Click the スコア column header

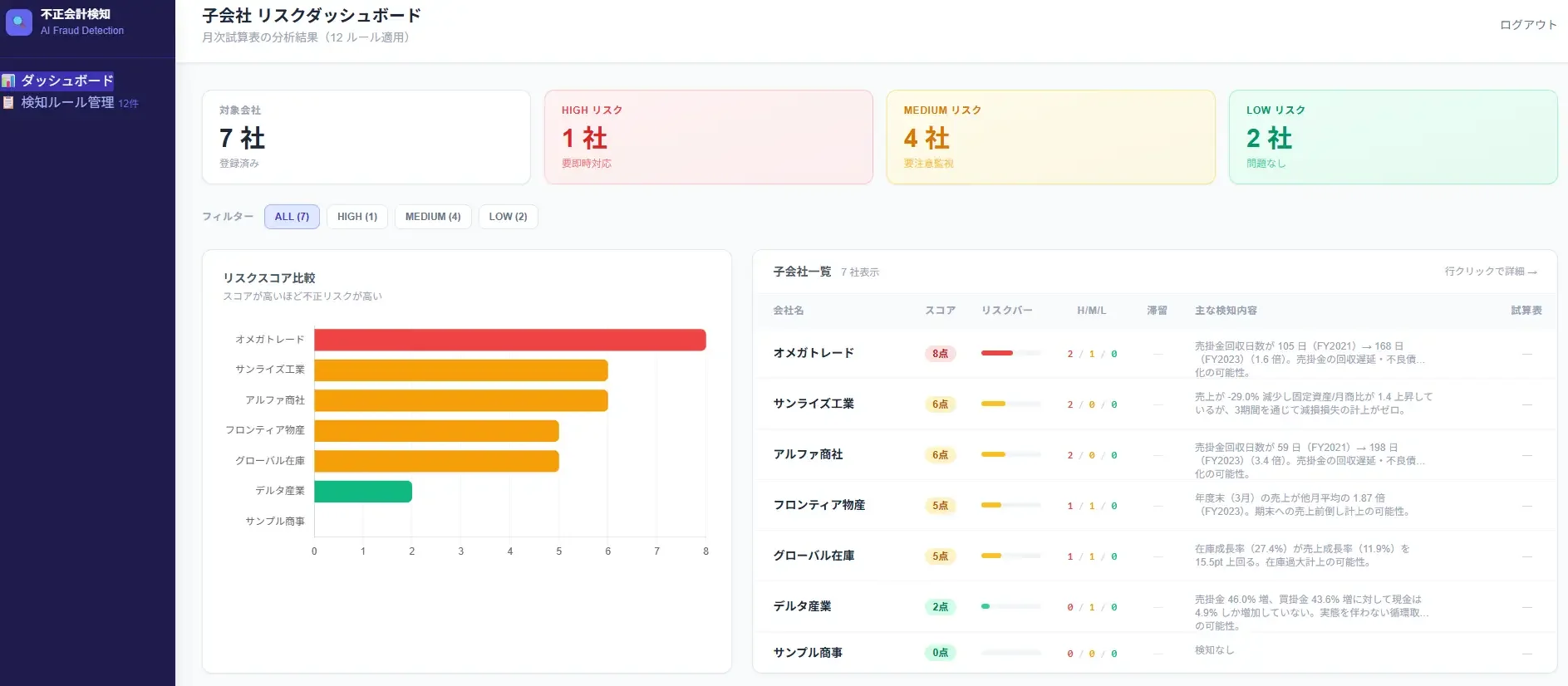click(940, 311)
